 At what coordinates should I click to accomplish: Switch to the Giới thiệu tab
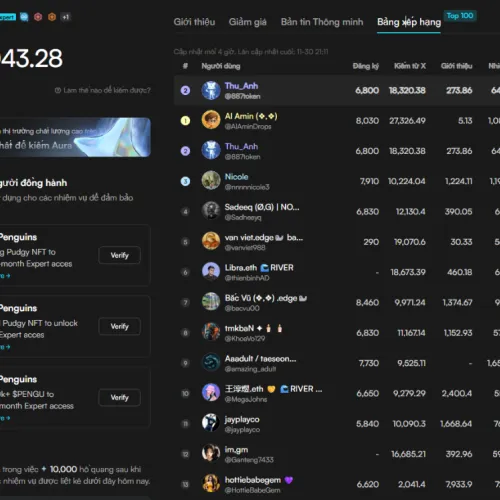click(x=194, y=22)
